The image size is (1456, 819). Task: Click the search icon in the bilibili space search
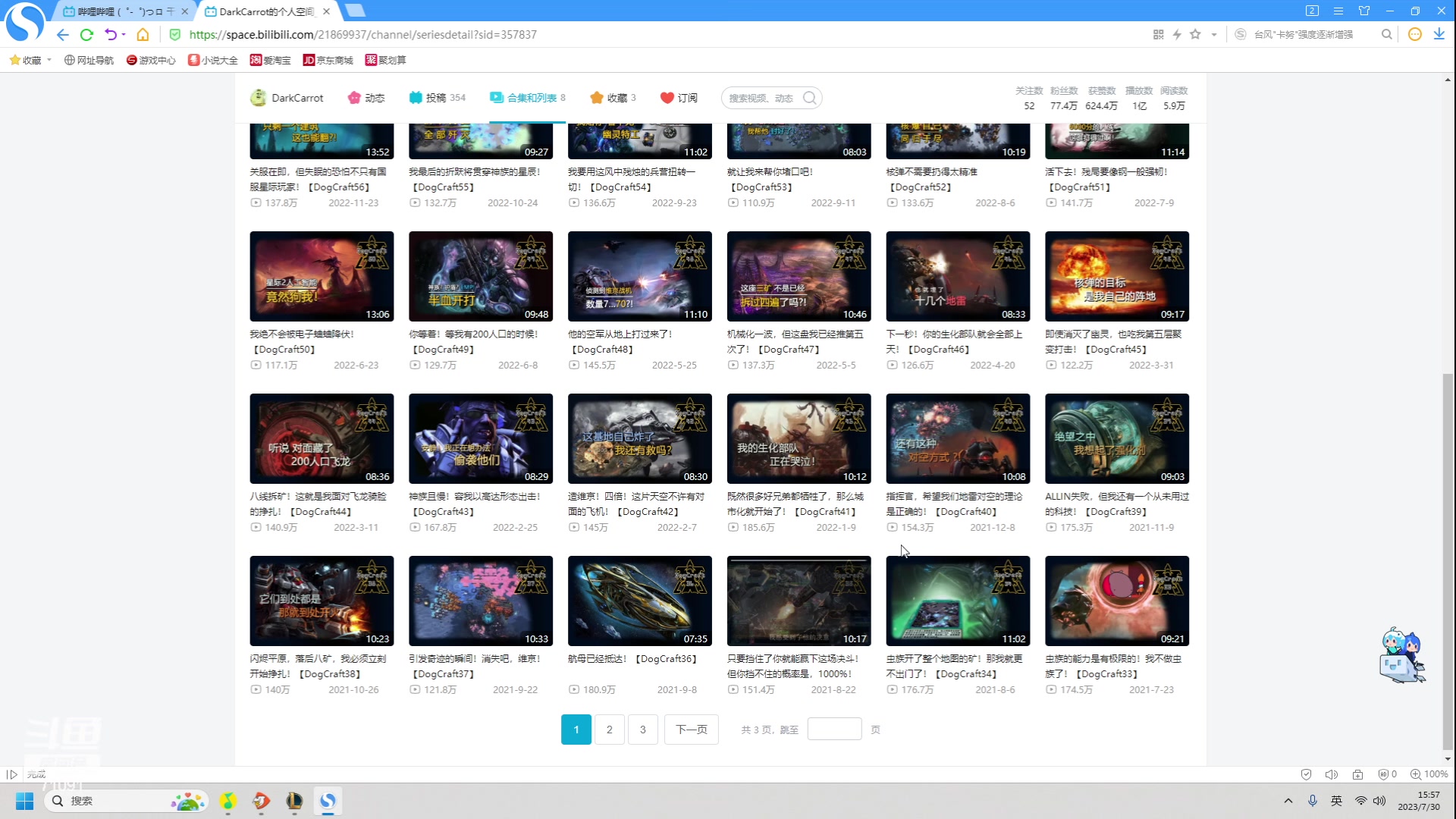[810, 98]
